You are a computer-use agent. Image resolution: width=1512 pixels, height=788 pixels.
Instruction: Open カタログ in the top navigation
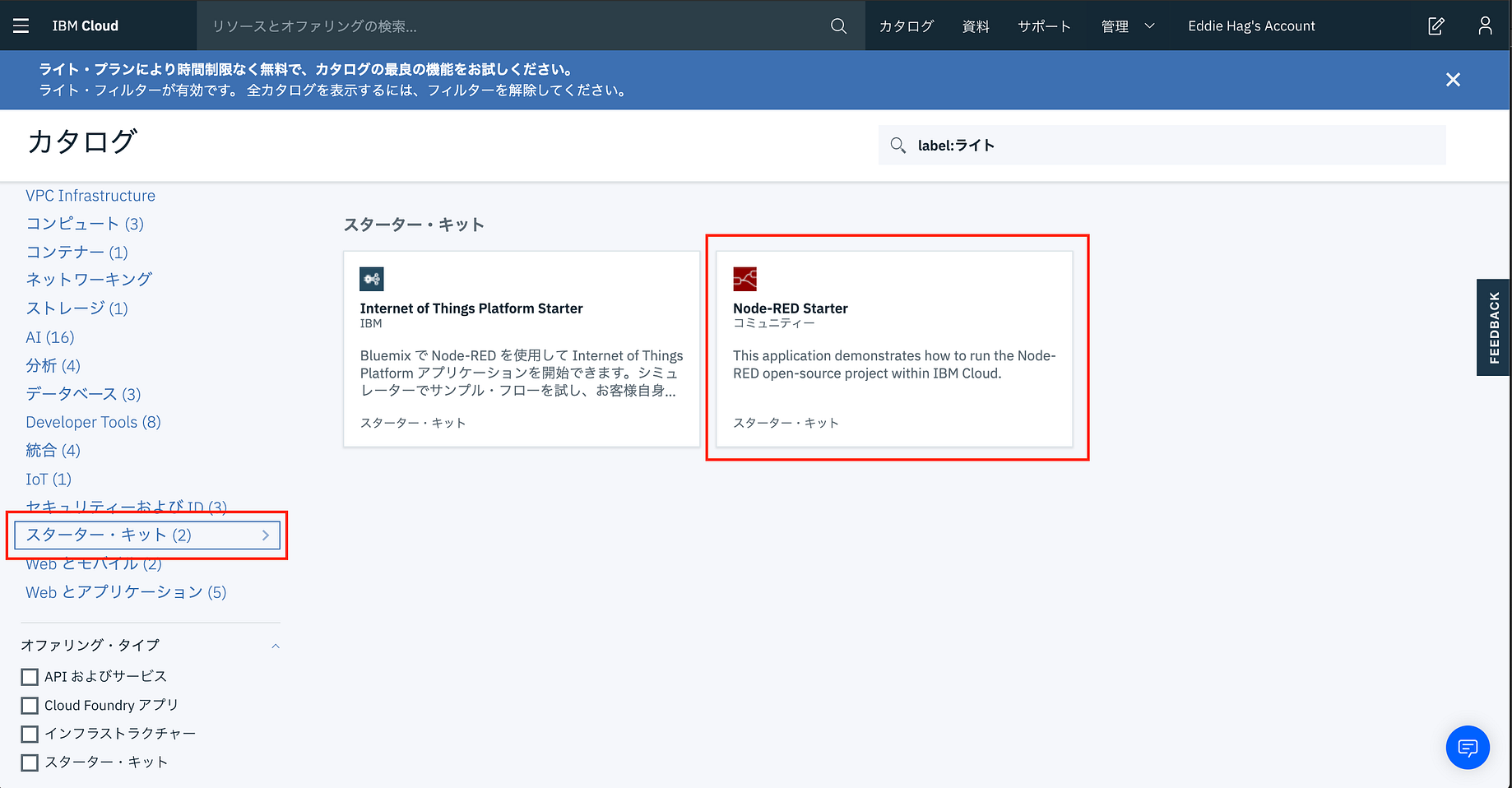(x=907, y=25)
